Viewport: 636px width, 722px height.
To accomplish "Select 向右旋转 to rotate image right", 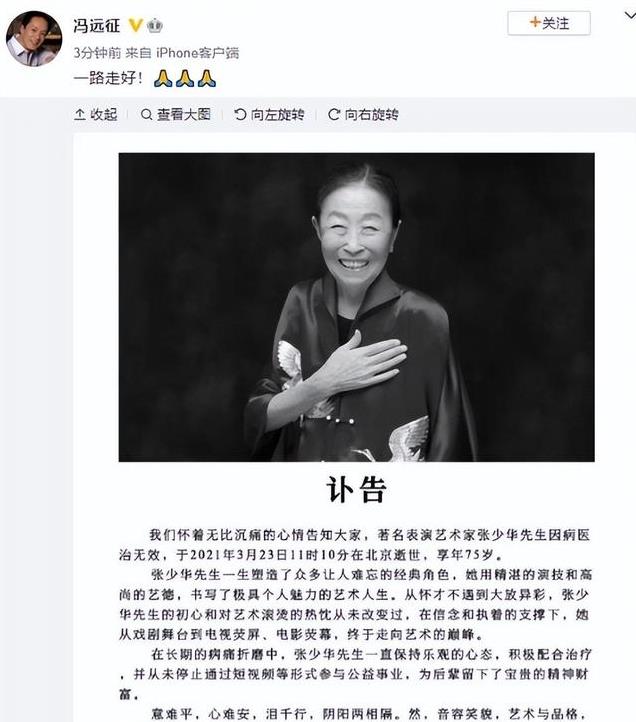I will click(x=363, y=114).
